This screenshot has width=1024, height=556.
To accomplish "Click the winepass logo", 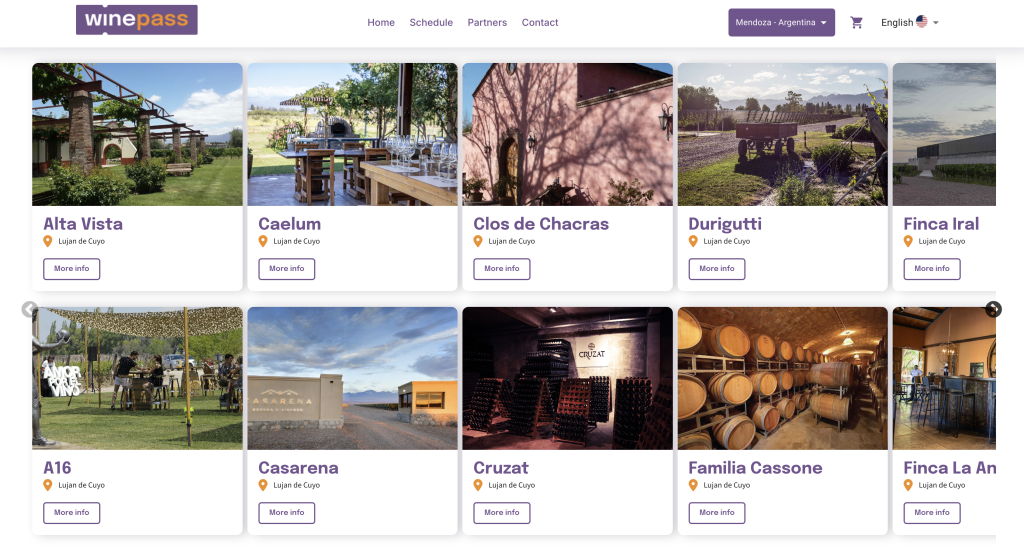I will pyautogui.click(x=137, y=20).
